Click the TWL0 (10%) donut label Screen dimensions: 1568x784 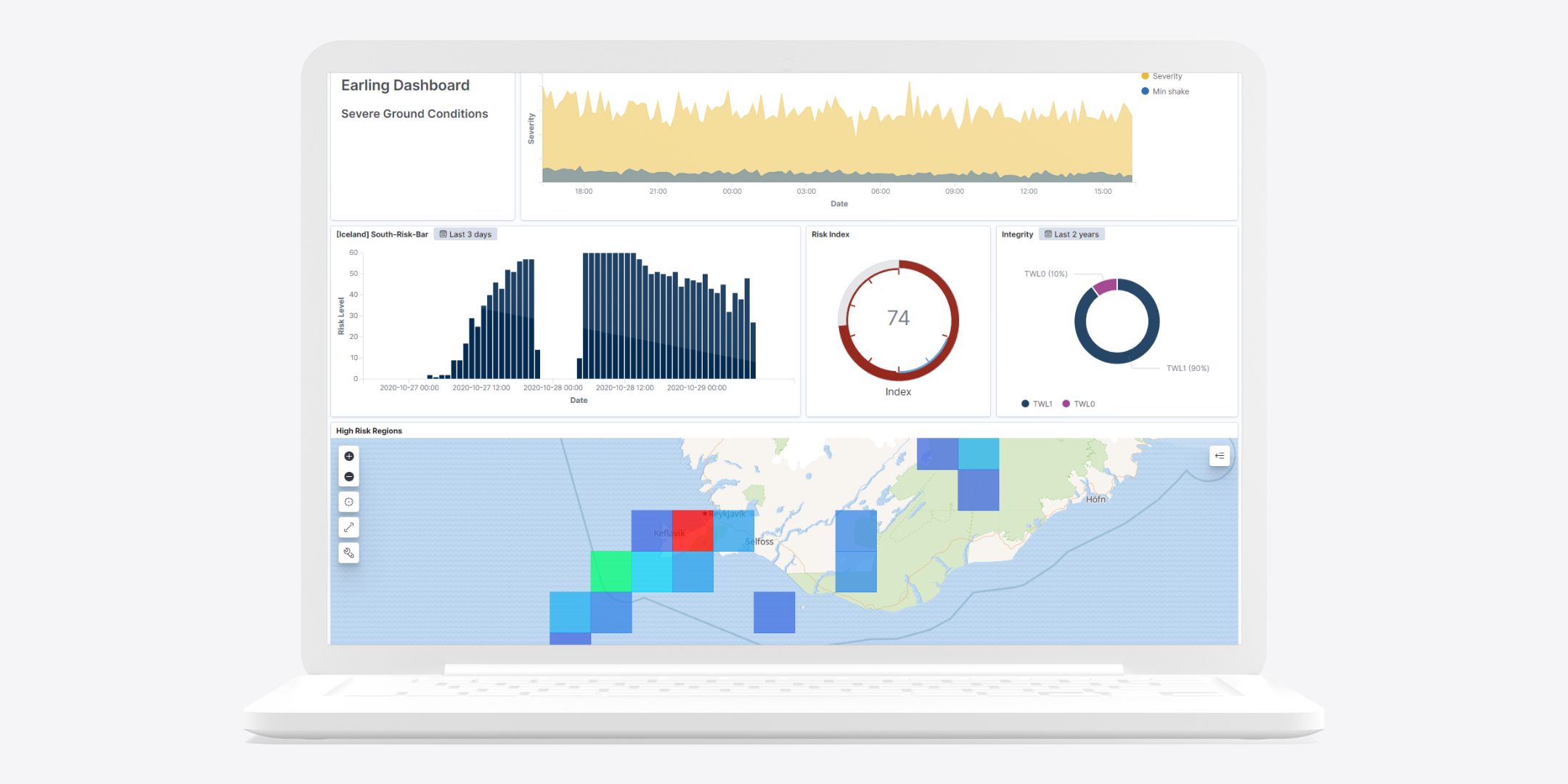click(x=1045, y=274)
